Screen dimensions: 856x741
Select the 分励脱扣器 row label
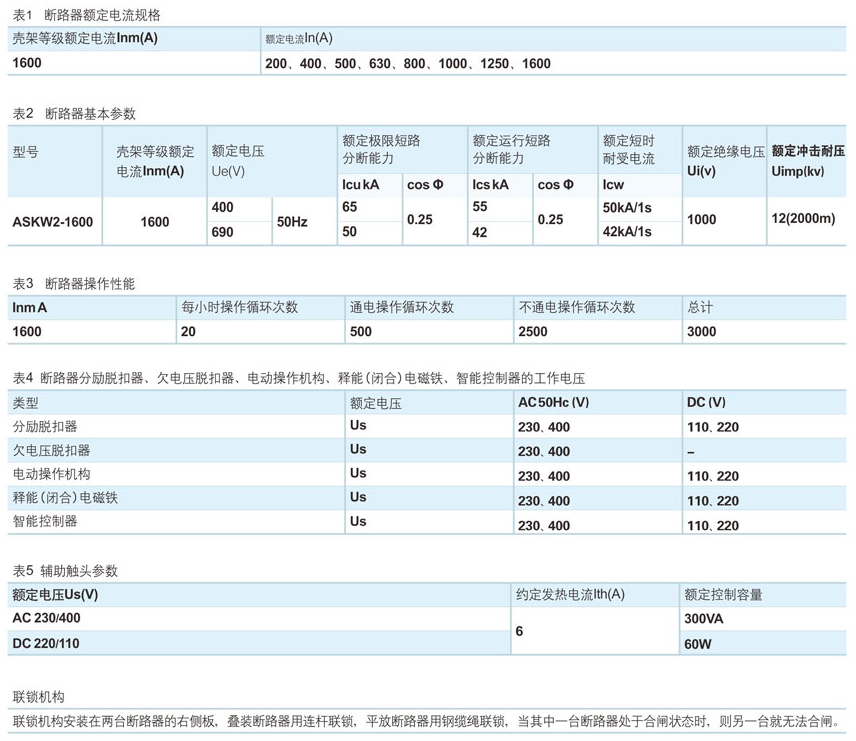click(44, 427)
